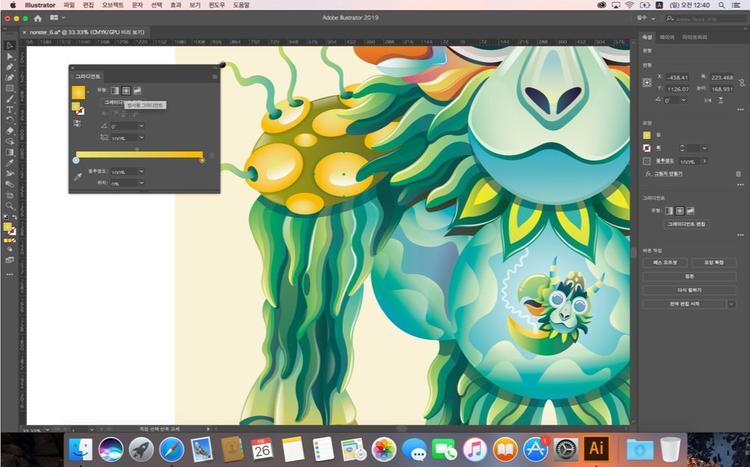Viewport: 750px width, 467px height.
Task: Select the Rotate tool
Action: pos(10,120)
